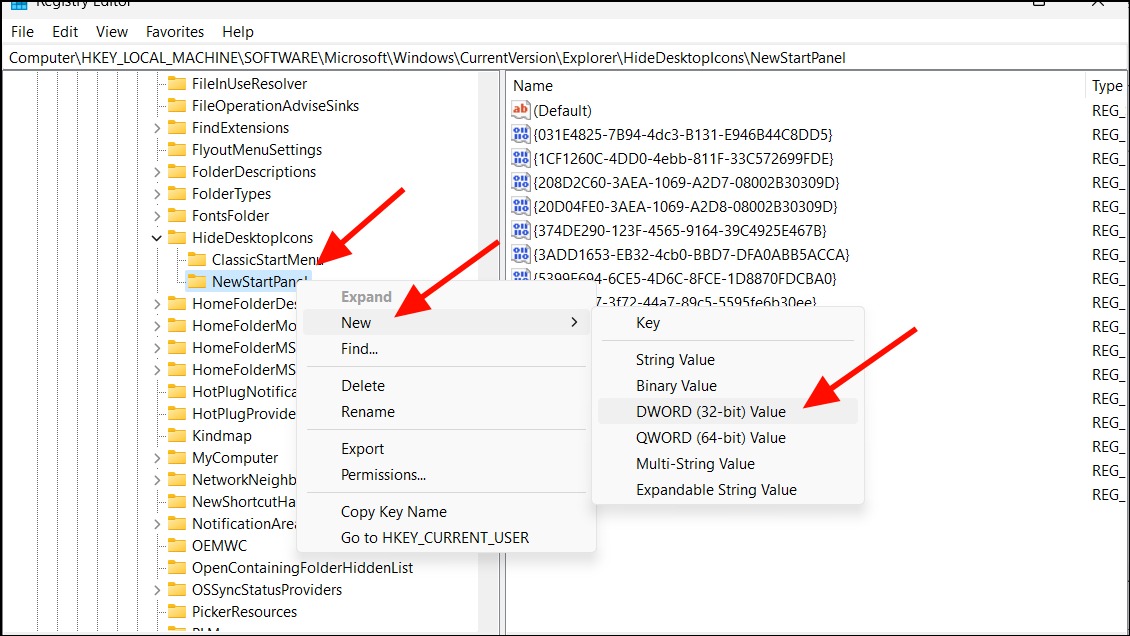Open the File menu
1130x636 pixels.
[x=22, y=32]
